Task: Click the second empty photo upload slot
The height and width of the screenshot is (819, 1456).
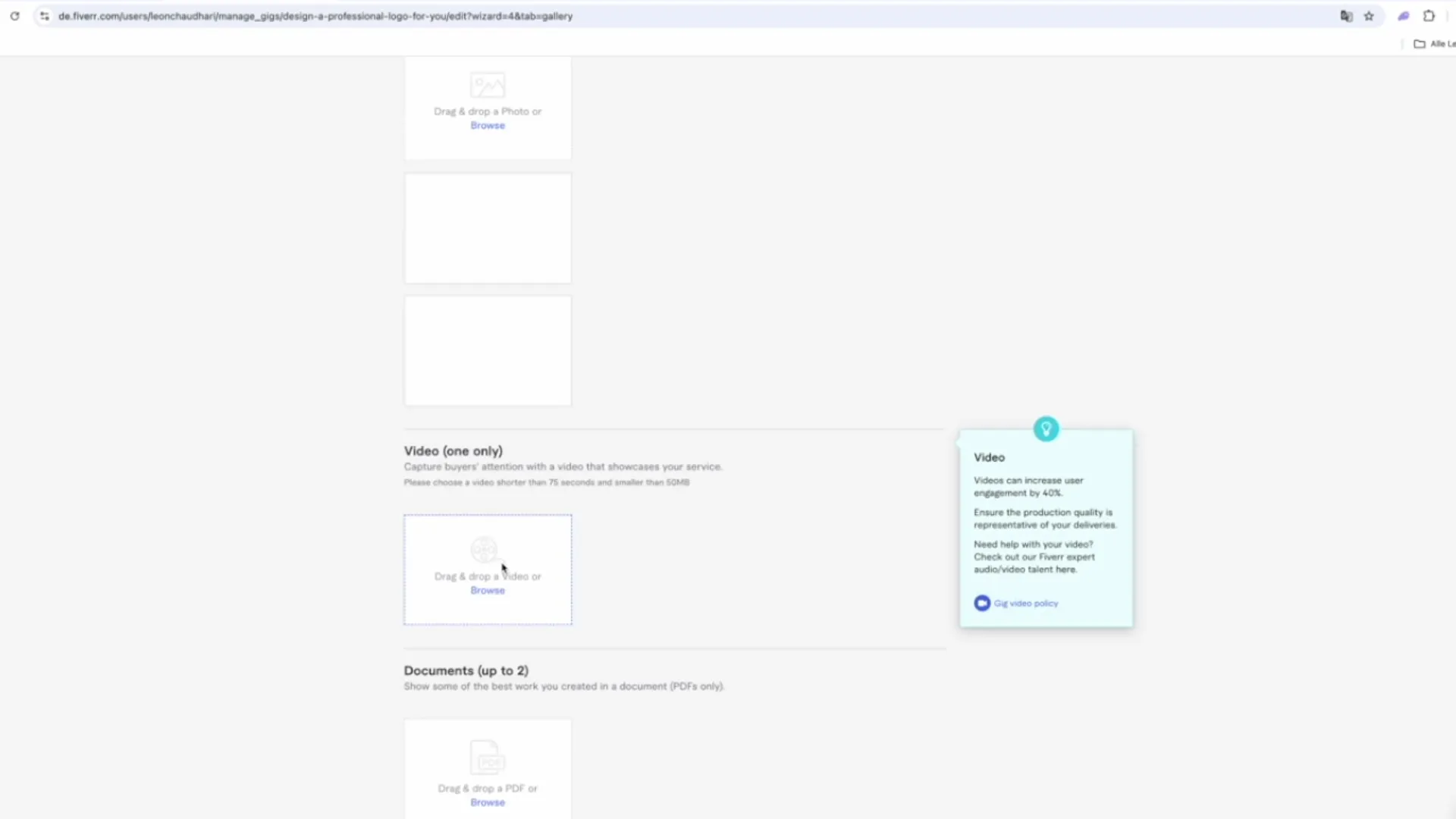Action: [x=488, y=228]
